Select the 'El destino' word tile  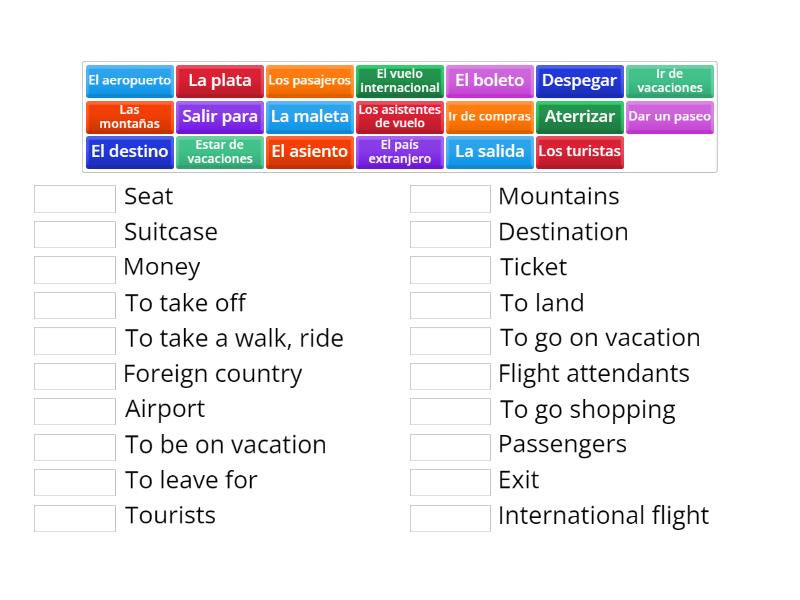pos(129,152)
